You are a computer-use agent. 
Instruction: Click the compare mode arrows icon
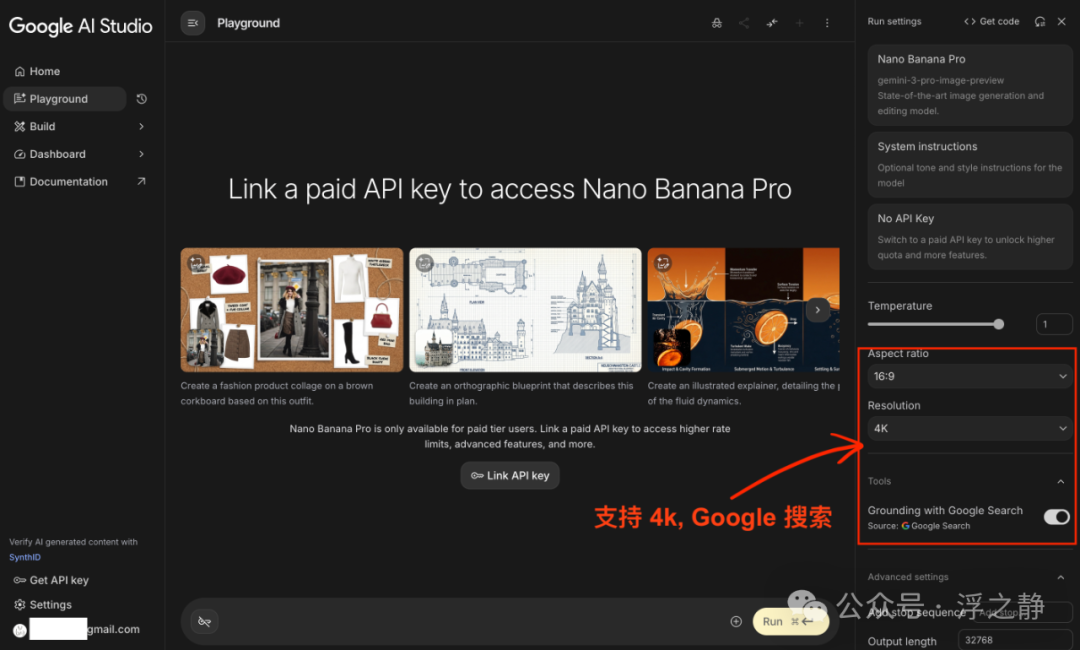pos(772,23)
